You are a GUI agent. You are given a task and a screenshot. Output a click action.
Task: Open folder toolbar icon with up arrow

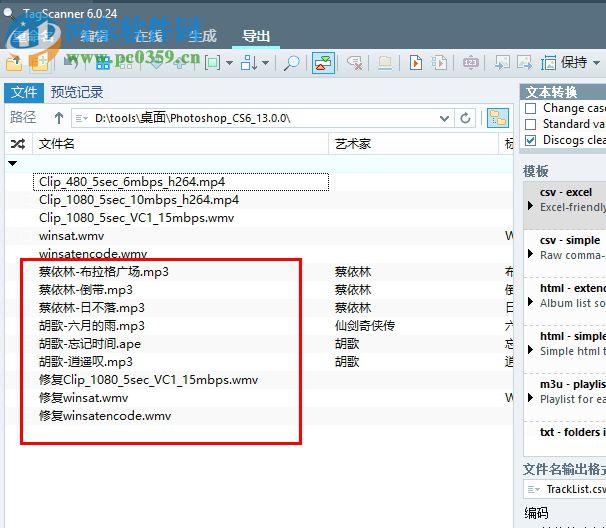click(x=14, y=63)
